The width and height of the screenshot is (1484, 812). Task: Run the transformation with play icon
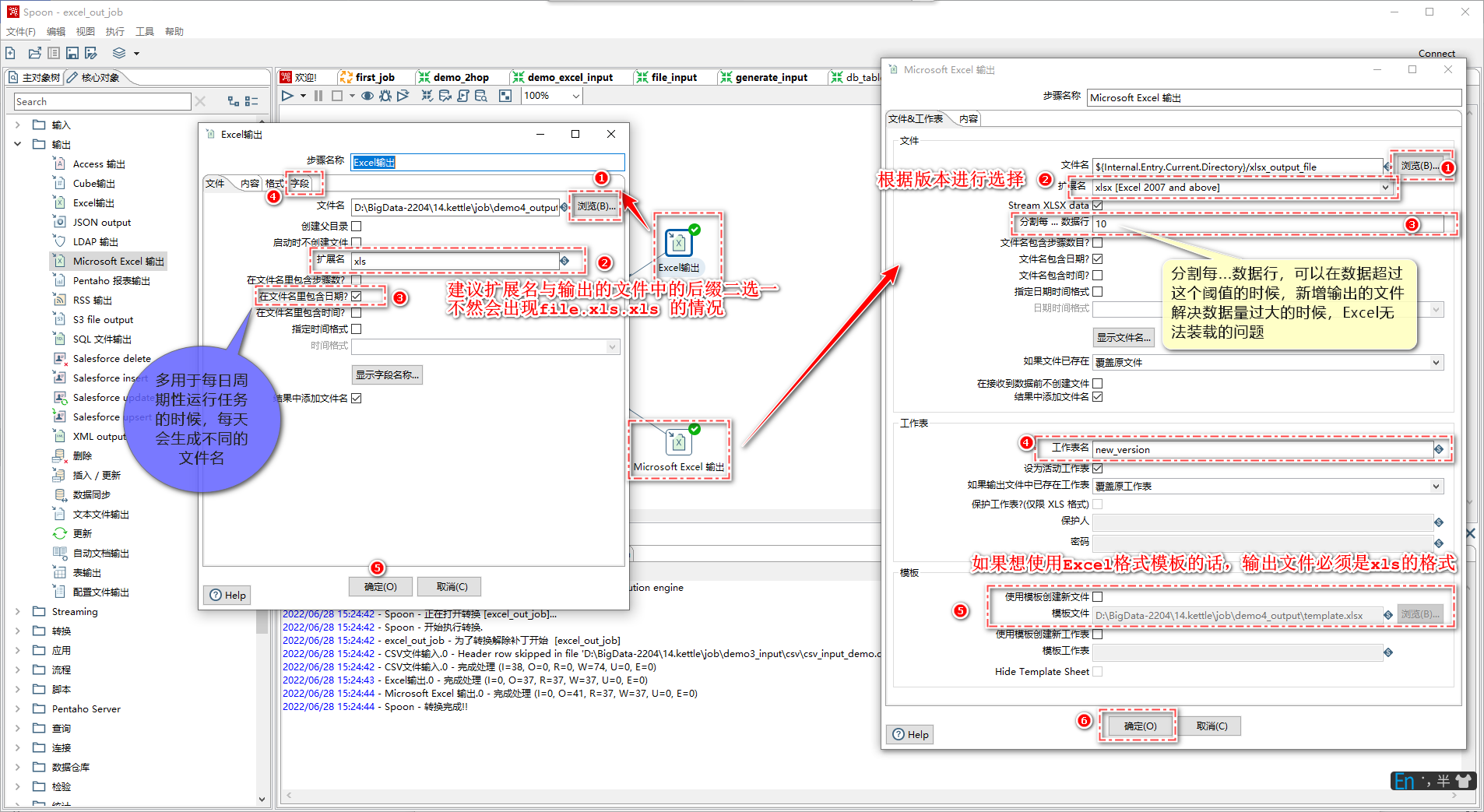point(287,96)
